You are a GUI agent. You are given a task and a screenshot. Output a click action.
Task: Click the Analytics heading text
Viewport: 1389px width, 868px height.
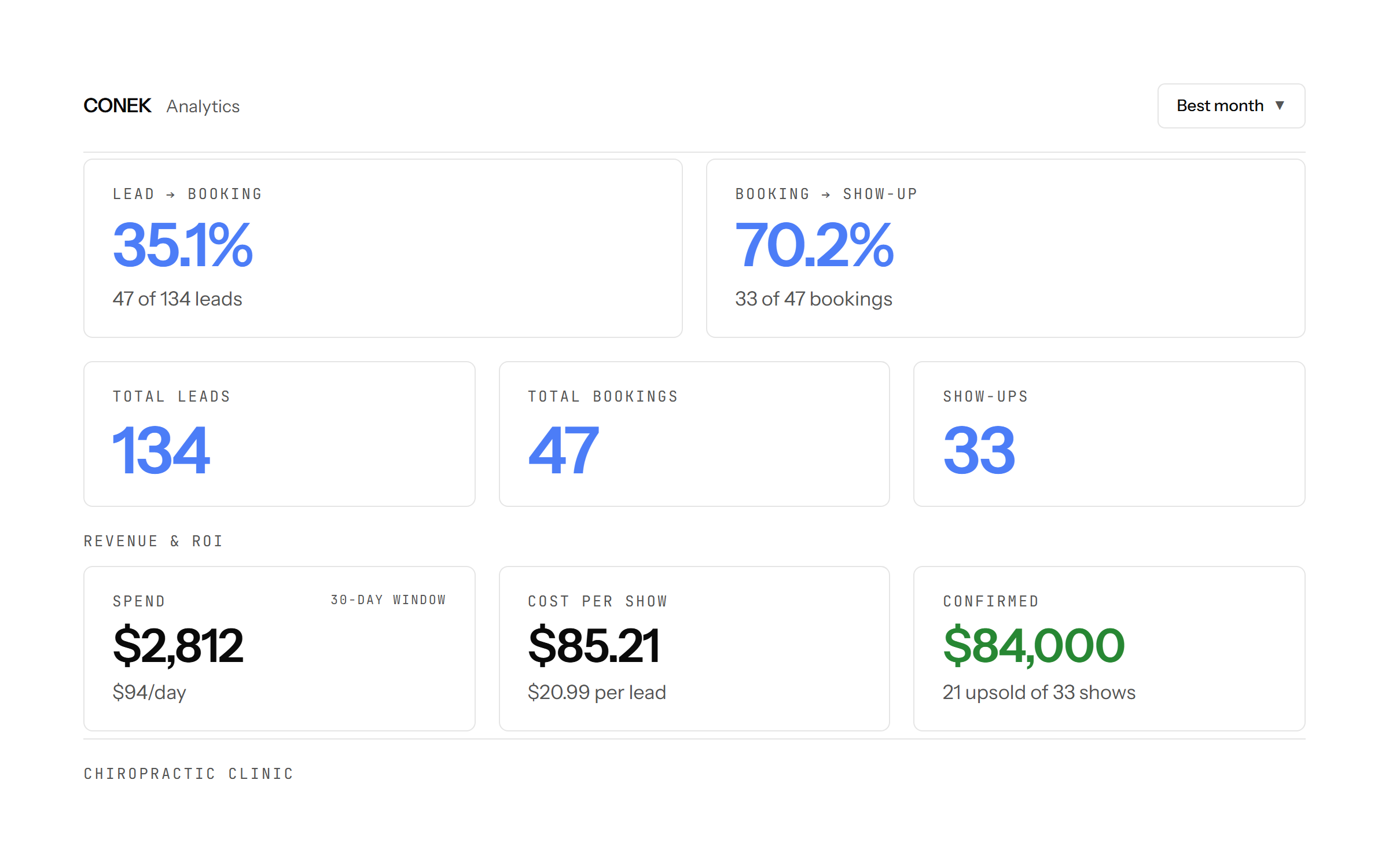click(x=203, y=106)
